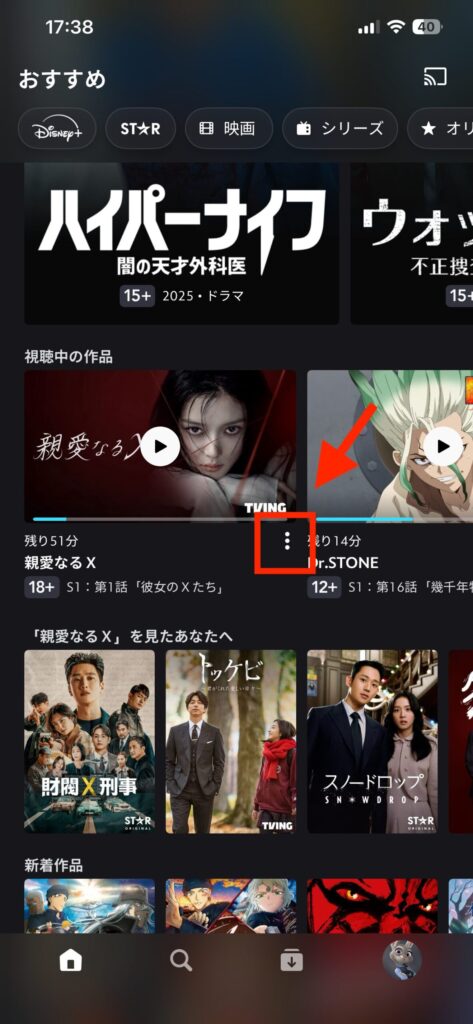Screen dimensions: 473x1024
Task: Open the トッケビ poster
Action: coord(231,741)
